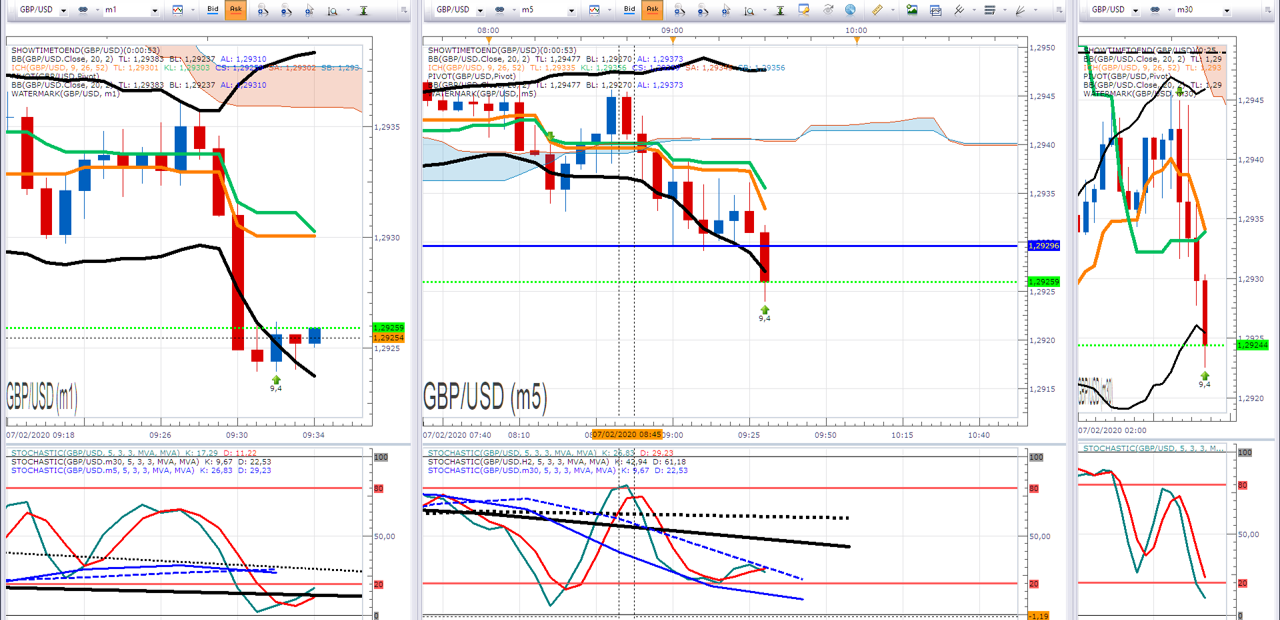Click 9,4 arrow signal in m1 chart
The image size is (1280, 620).
coord(276,383)
